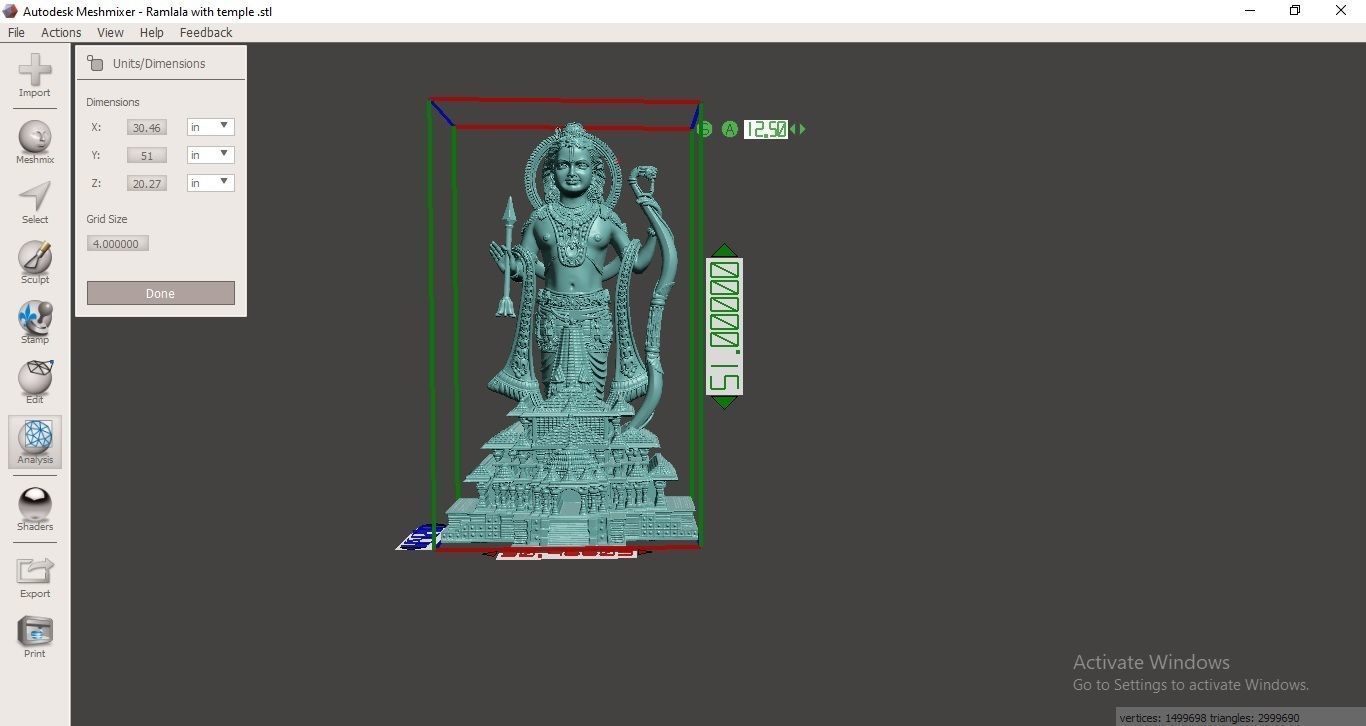Minimize the Meshmixer window
The image size is (1366, 726).
pos(1250,11)
